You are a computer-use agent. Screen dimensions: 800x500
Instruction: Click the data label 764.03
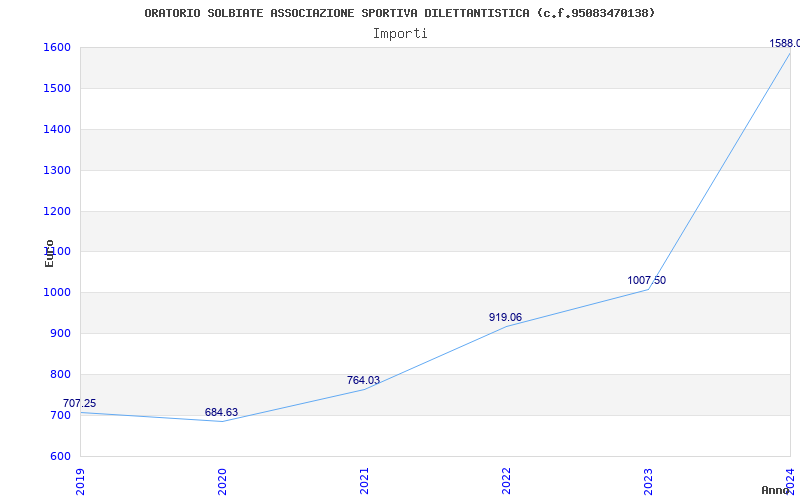click(x=363, y=380)
